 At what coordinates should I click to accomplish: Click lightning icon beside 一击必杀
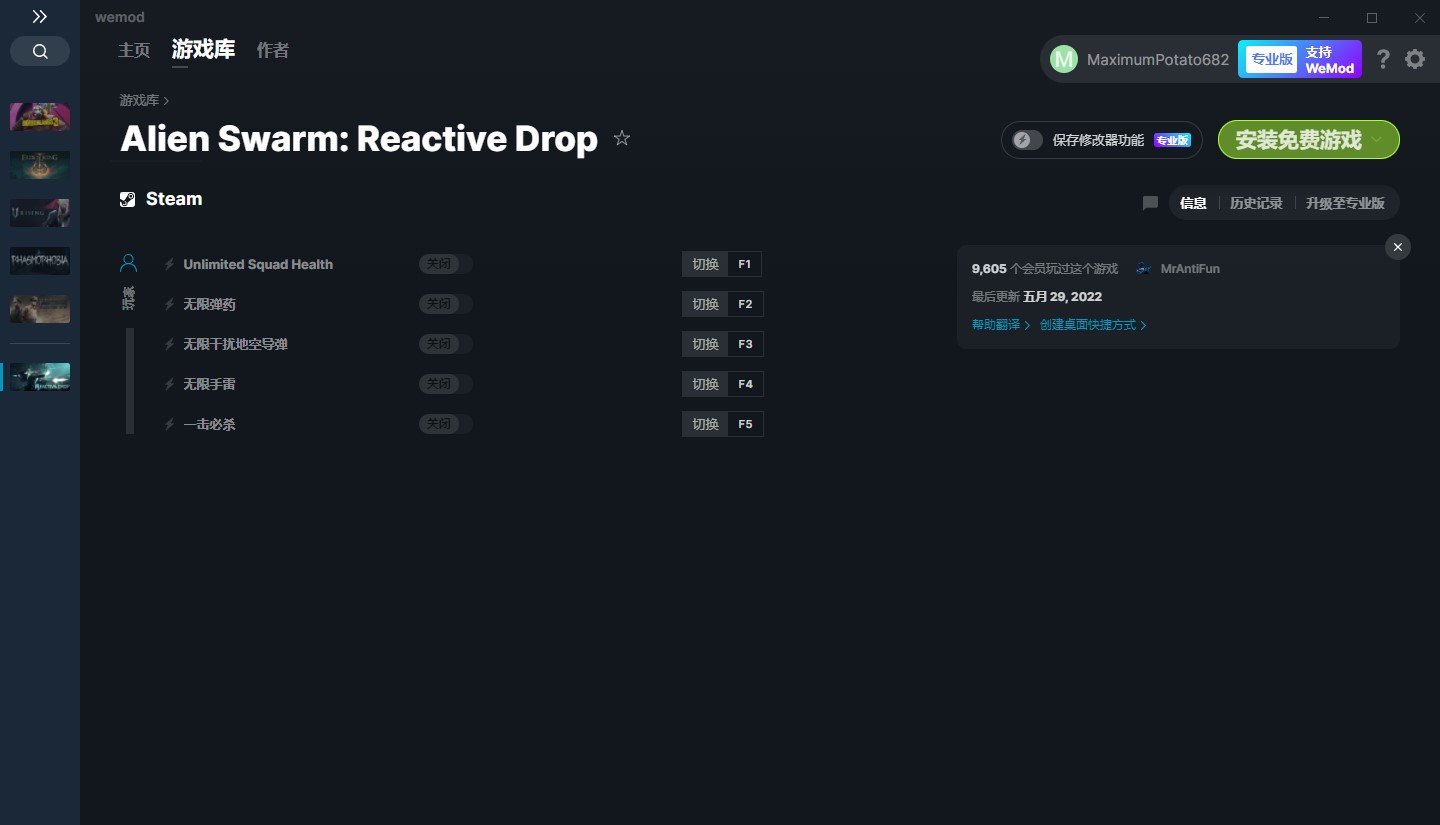tap(169, 424)
